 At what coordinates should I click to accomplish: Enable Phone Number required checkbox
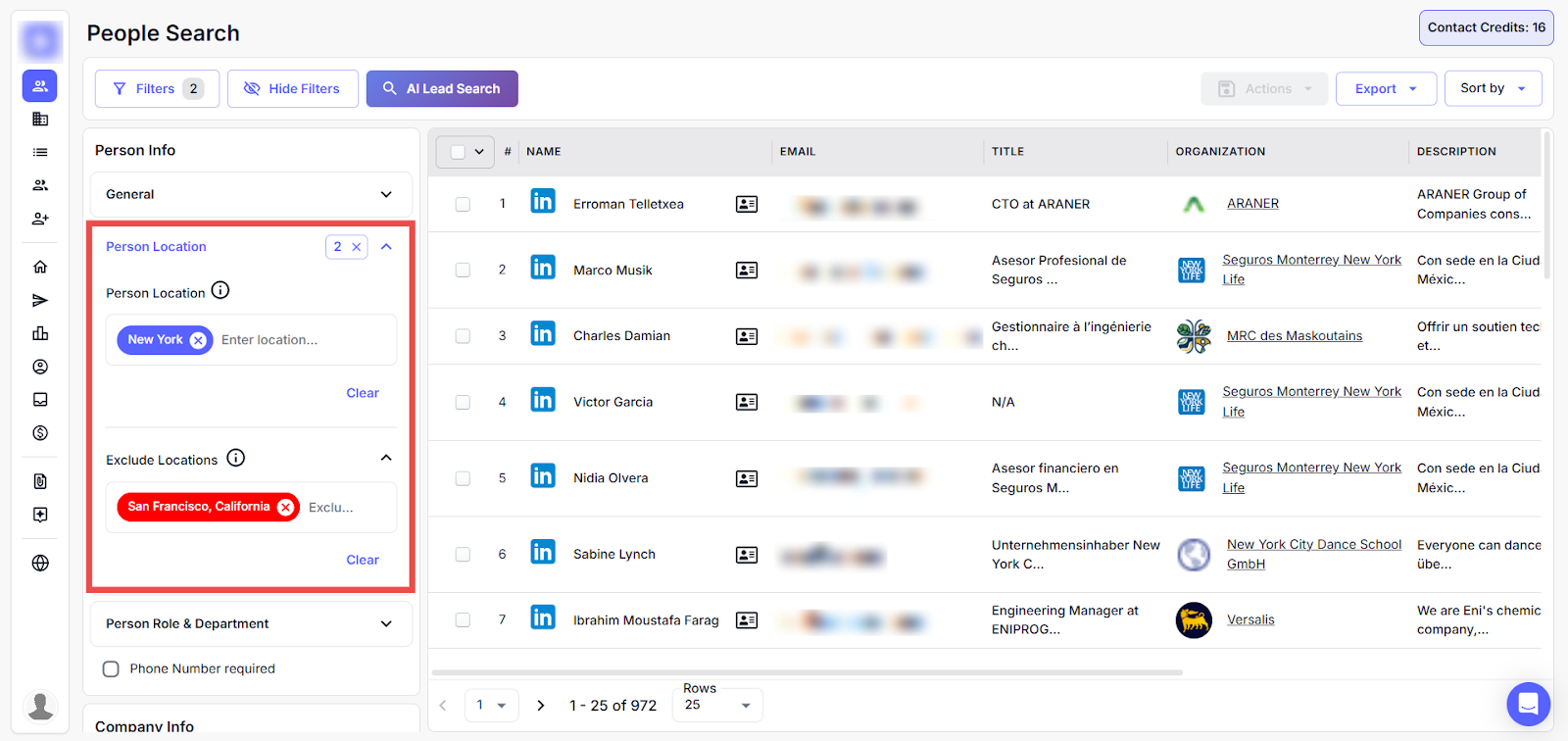click(111, 668)
